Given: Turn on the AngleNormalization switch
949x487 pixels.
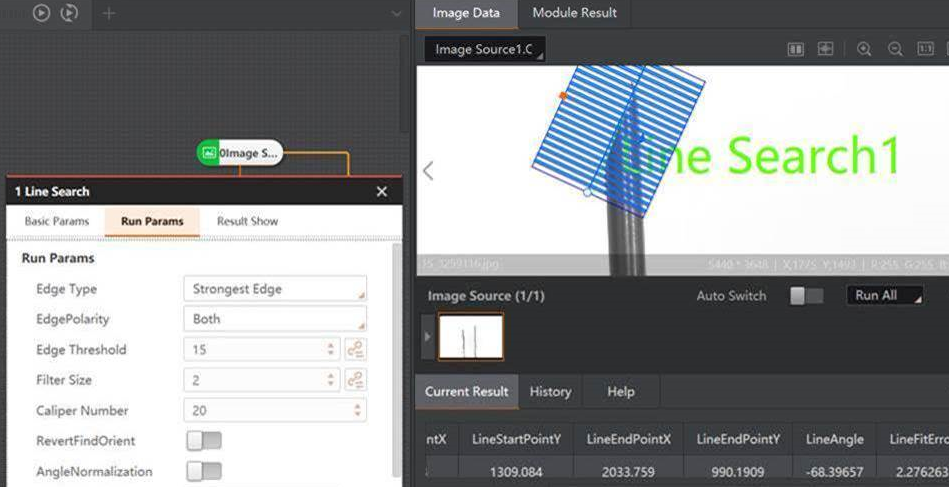Looking at the screenshot, I should pyautogui.click(x=204, y=471).
